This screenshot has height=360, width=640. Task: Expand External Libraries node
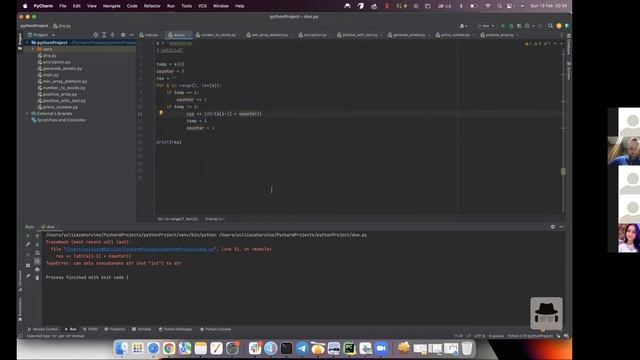pos(27,113)
